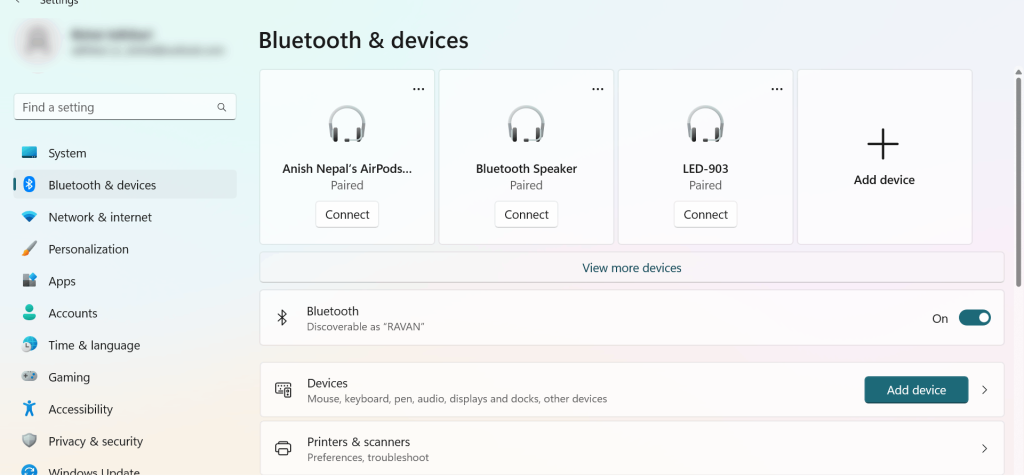1024x476 pixels.
Task: Click the "Discoverable as RAVAN" text
Action: [x=366, y=326]
